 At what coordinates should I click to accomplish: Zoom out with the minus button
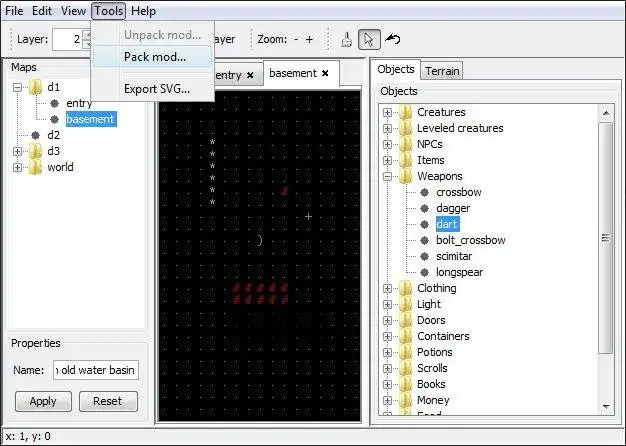296,40
